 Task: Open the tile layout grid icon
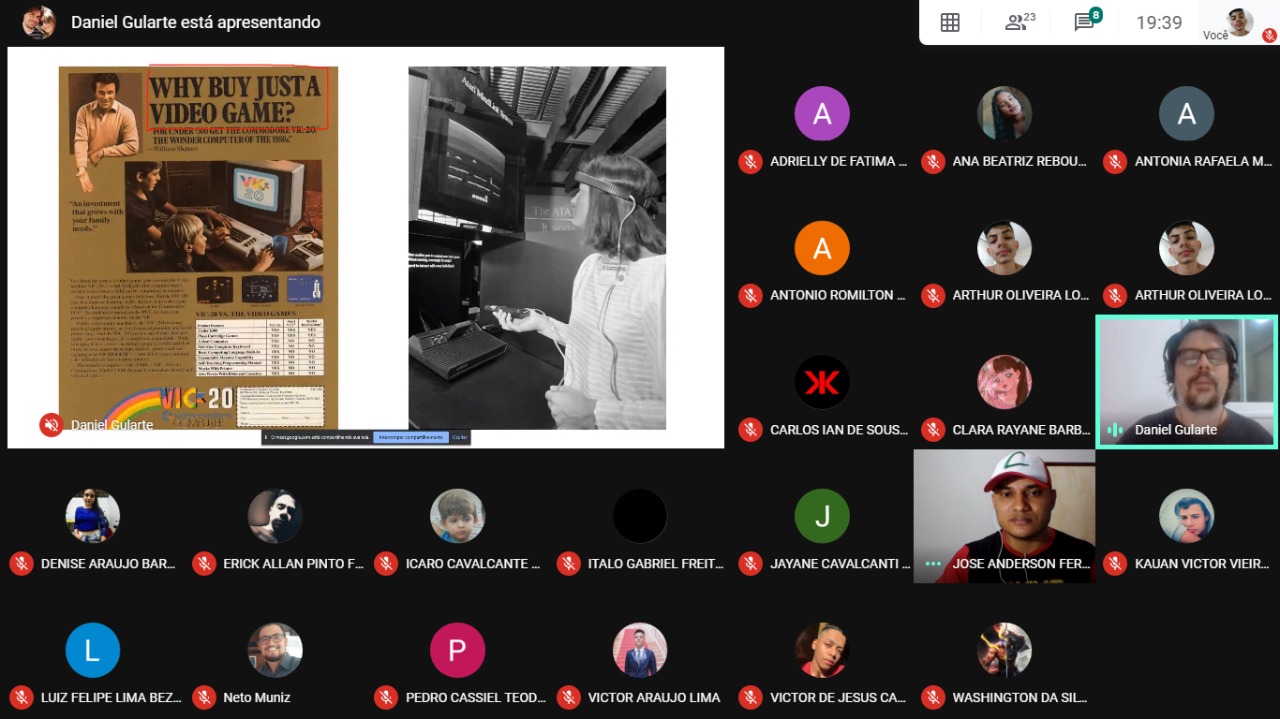click(x=950, y=22)
